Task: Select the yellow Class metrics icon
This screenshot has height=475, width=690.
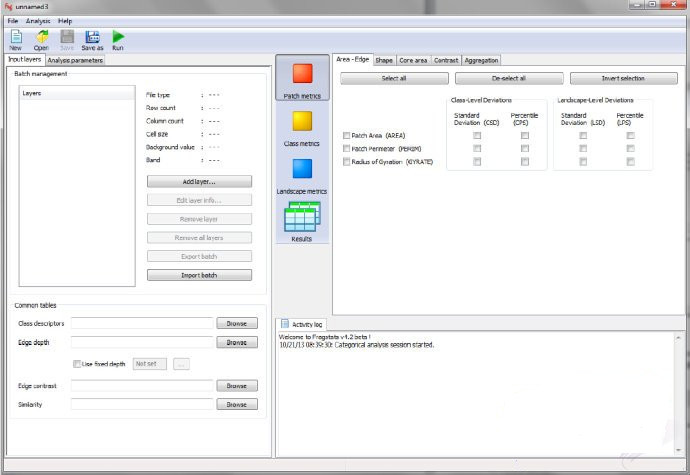Action: click(302, 121)
